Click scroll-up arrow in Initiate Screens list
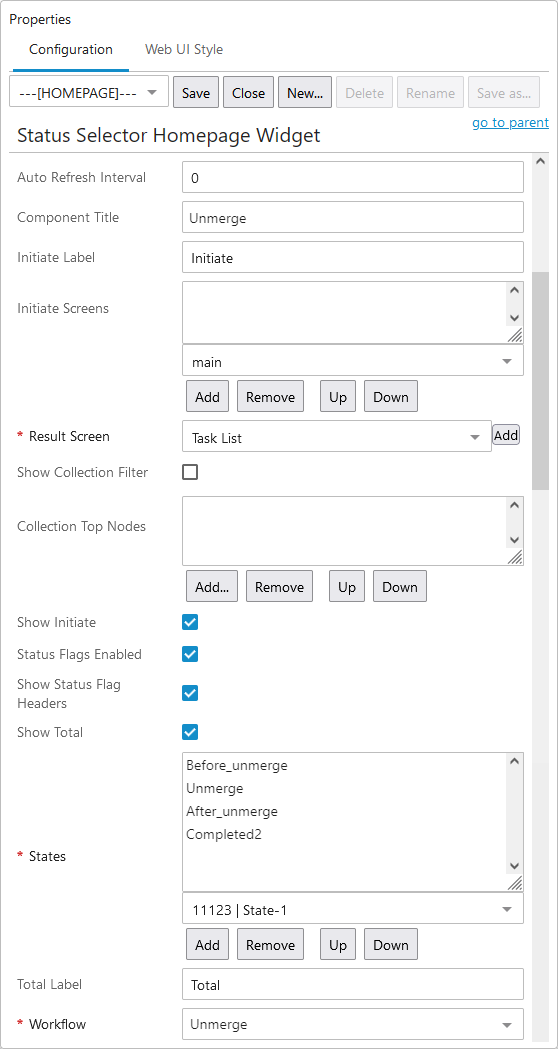The image size is (558, 1049). [x=514, y=291]
